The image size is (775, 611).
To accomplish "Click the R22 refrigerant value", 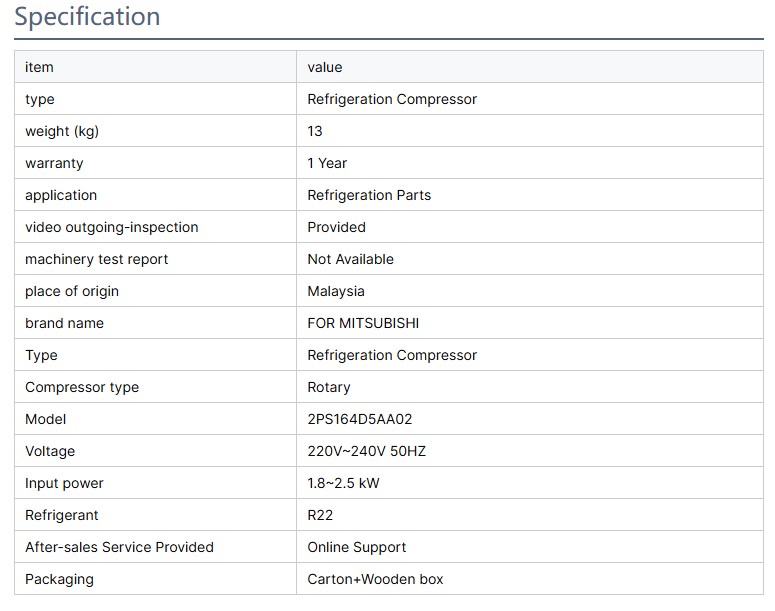I will pos(320,515).
